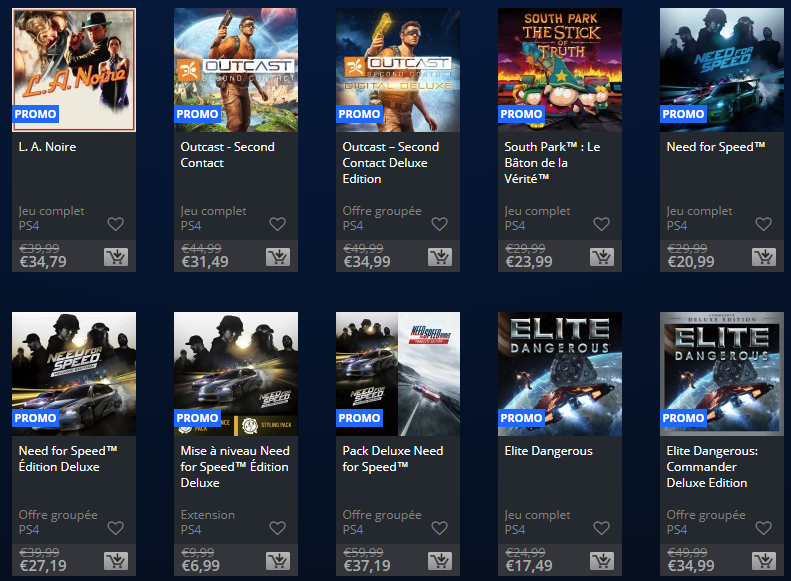Add South Park Le Bâton de la Vérité to cart
Image resolution: width=791 pixels, height=581 pixels.
point(602,257)
